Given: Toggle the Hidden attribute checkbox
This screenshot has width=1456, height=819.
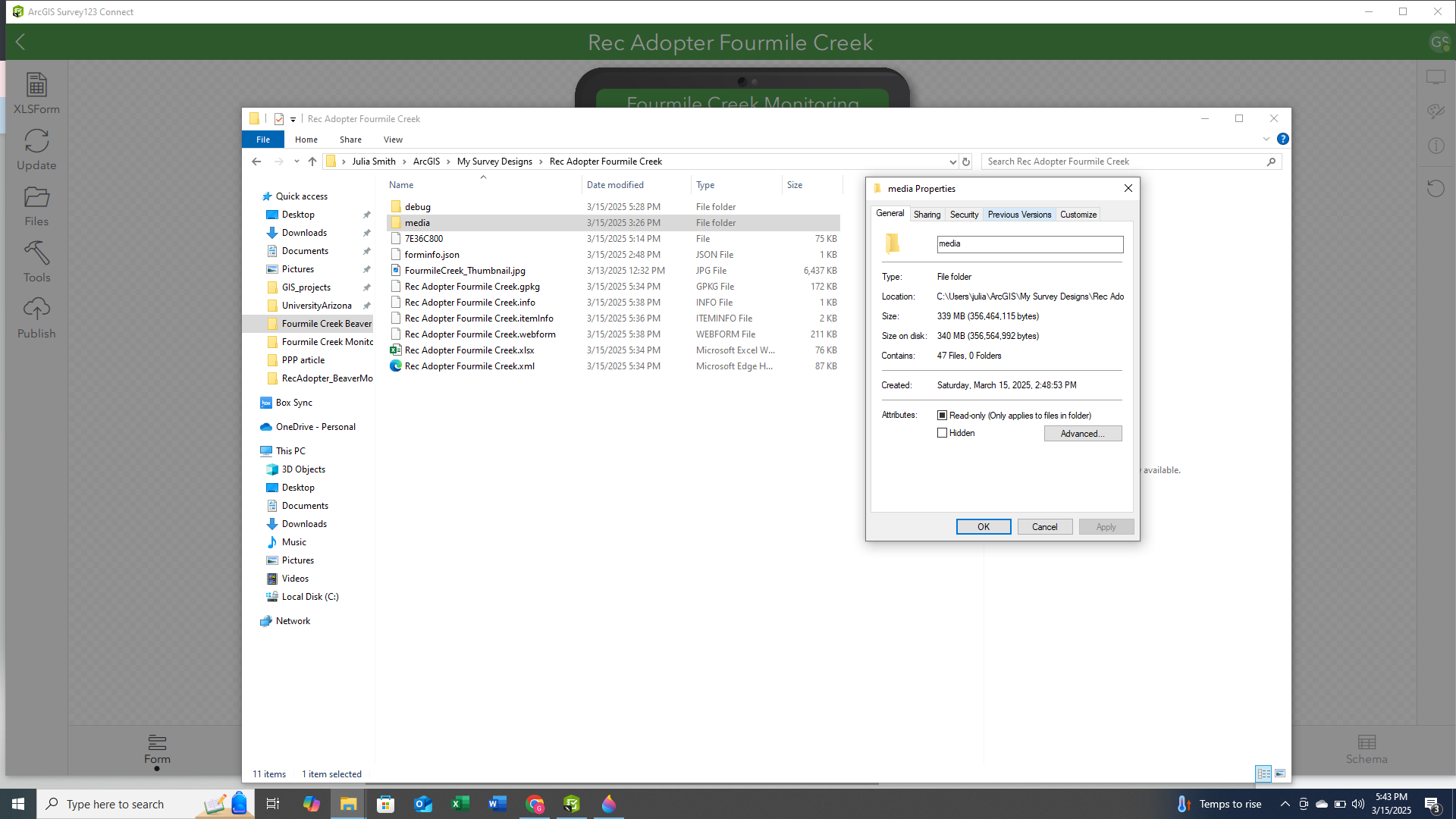Looking at the screenshot, I should (942, 433).
